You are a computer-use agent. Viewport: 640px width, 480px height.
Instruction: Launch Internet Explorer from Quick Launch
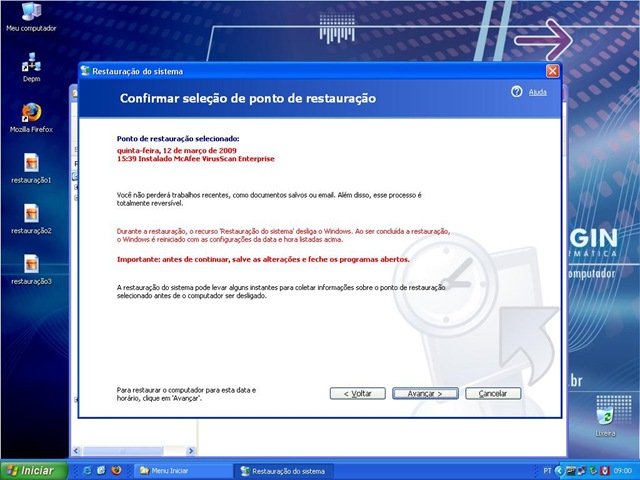click(x=87, y=471)
